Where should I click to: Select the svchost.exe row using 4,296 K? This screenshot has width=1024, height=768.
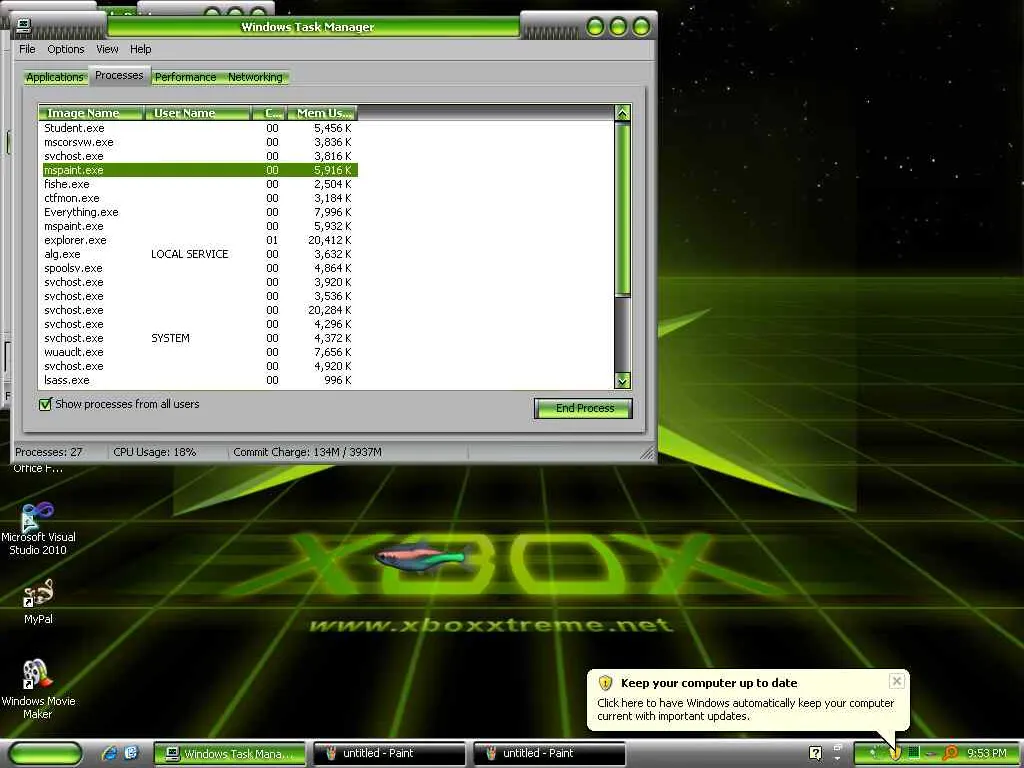[x=199, y=325]
